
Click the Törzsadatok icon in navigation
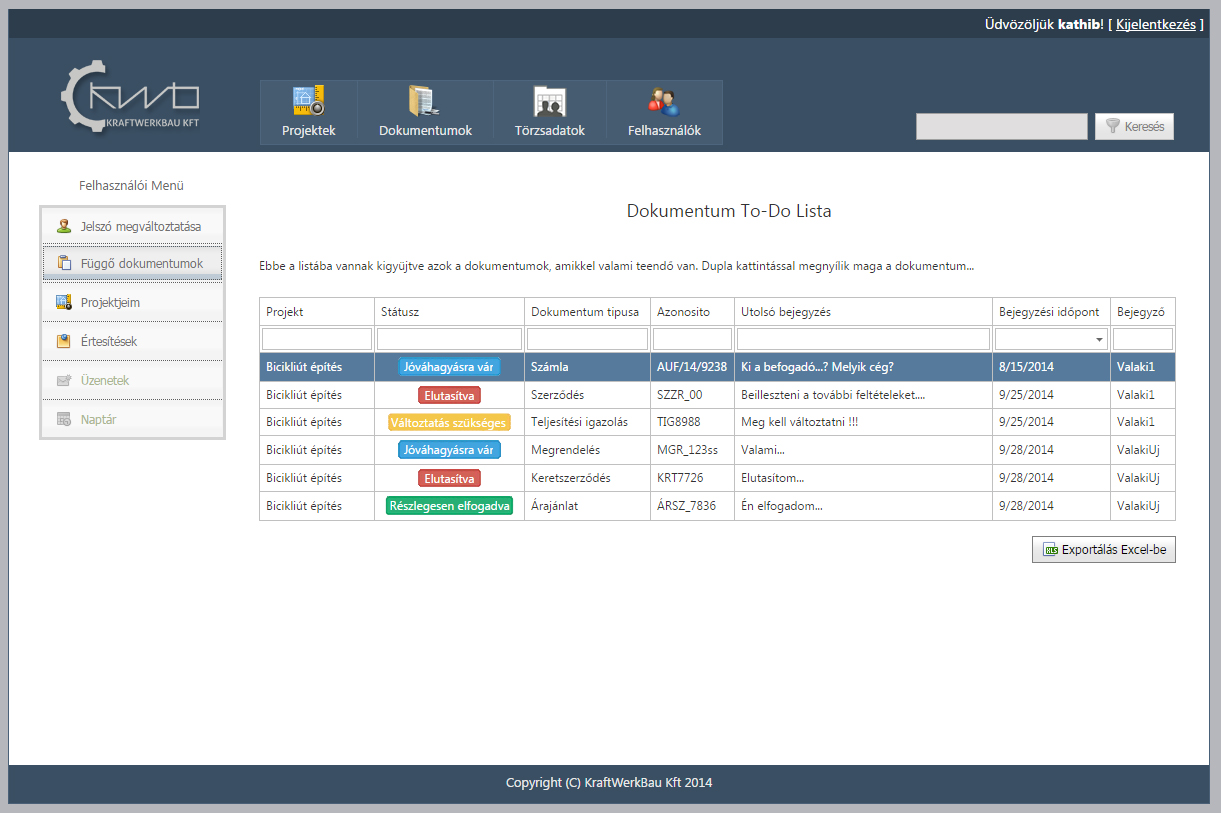(549, 102)
